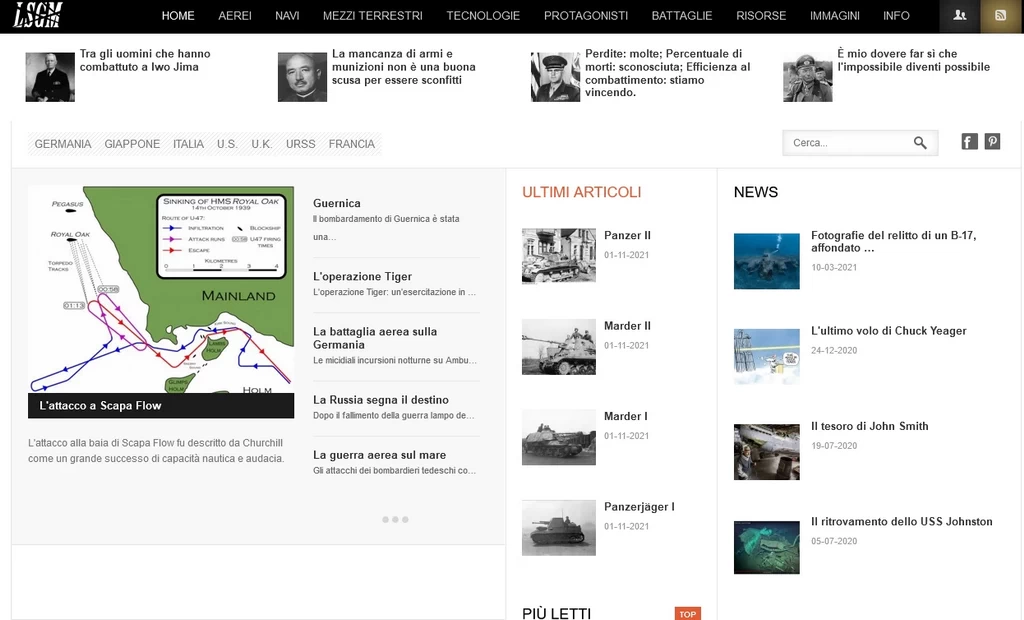
Task: Click the search magnifier icon
Action: (x=920, y=143)
